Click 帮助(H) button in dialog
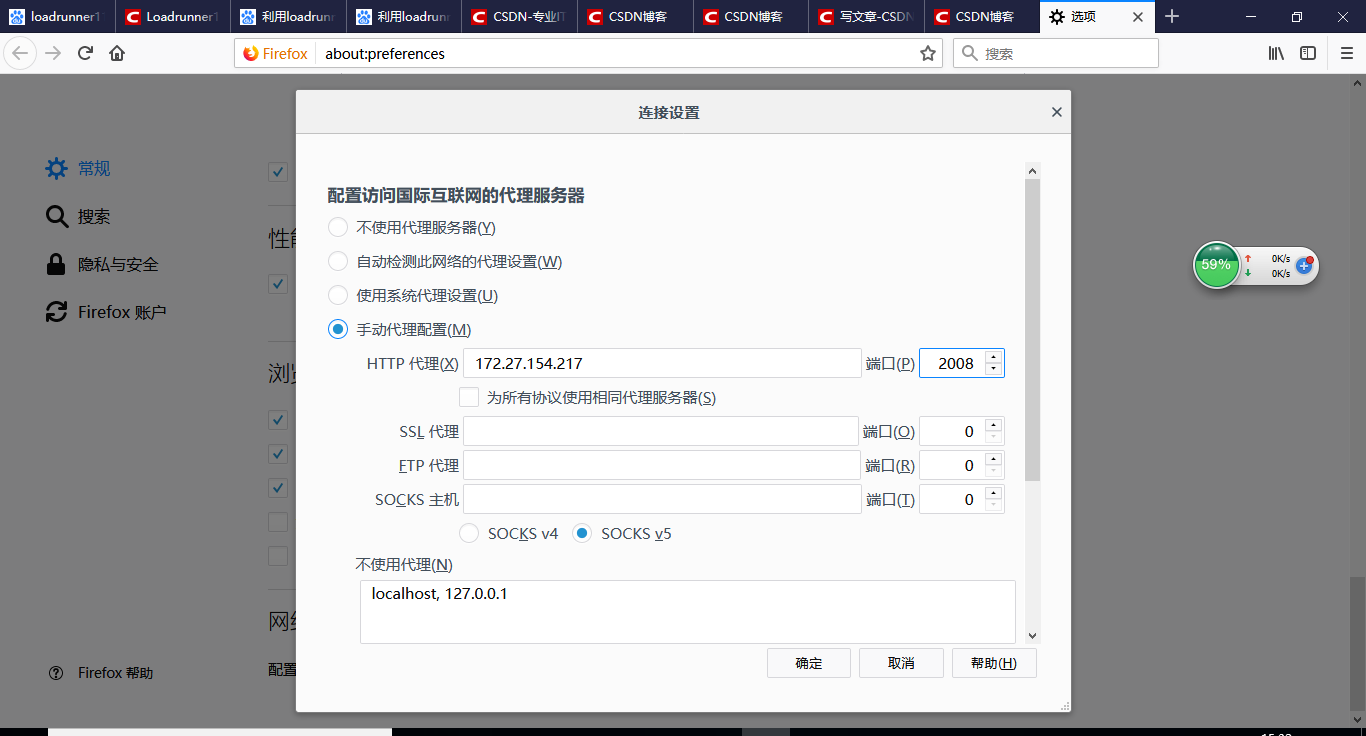 tap(994, 663)
